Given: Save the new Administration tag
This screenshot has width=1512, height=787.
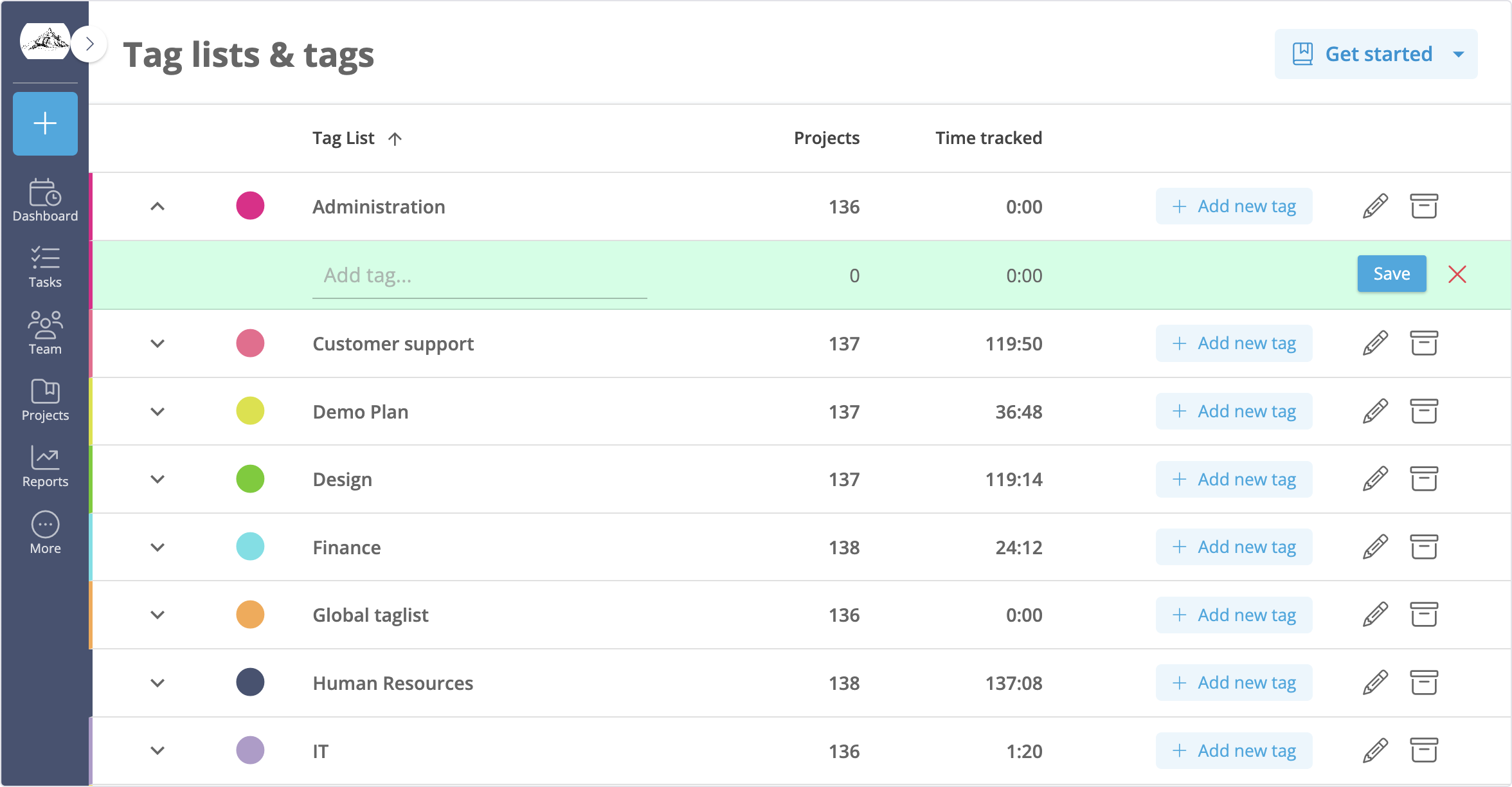Looking at the screenshot, I should pos(1391,273).
